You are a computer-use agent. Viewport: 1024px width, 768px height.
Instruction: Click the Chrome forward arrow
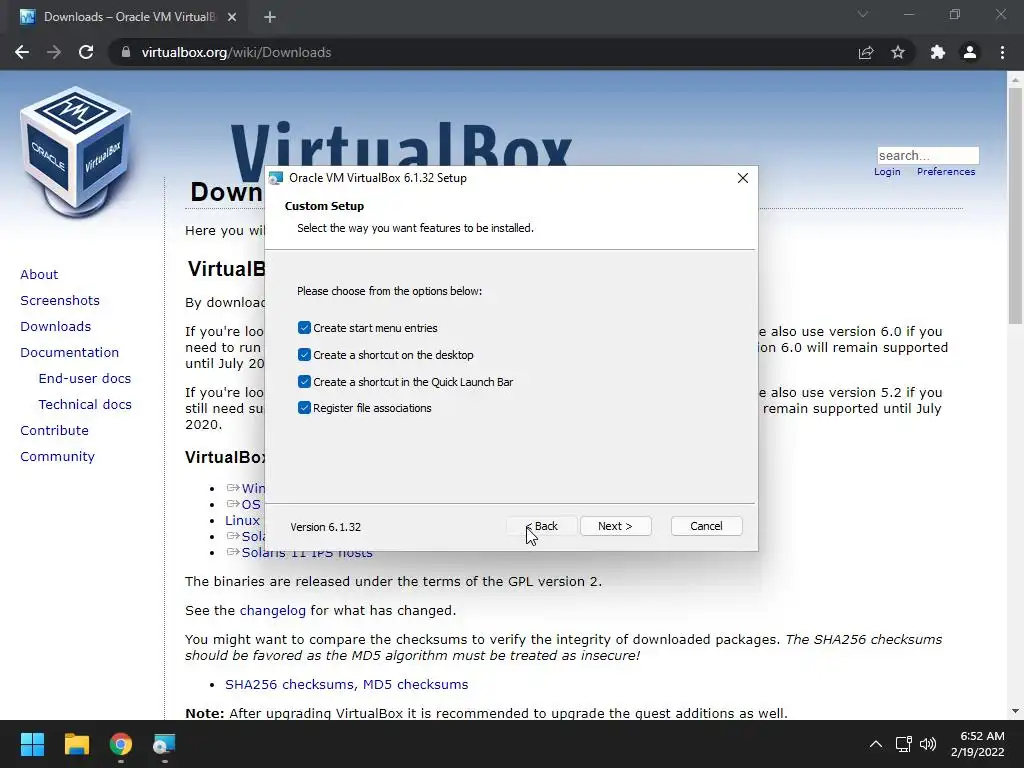coord(54,52)
